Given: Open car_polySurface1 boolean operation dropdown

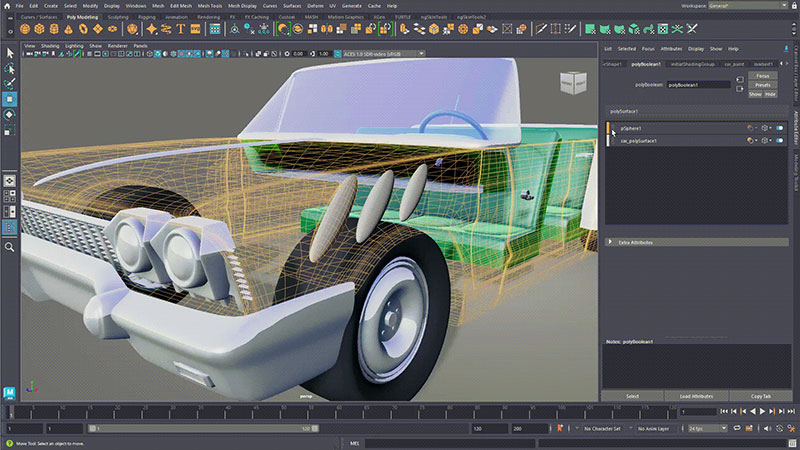Looking at the screenshot, I should 751,140.
